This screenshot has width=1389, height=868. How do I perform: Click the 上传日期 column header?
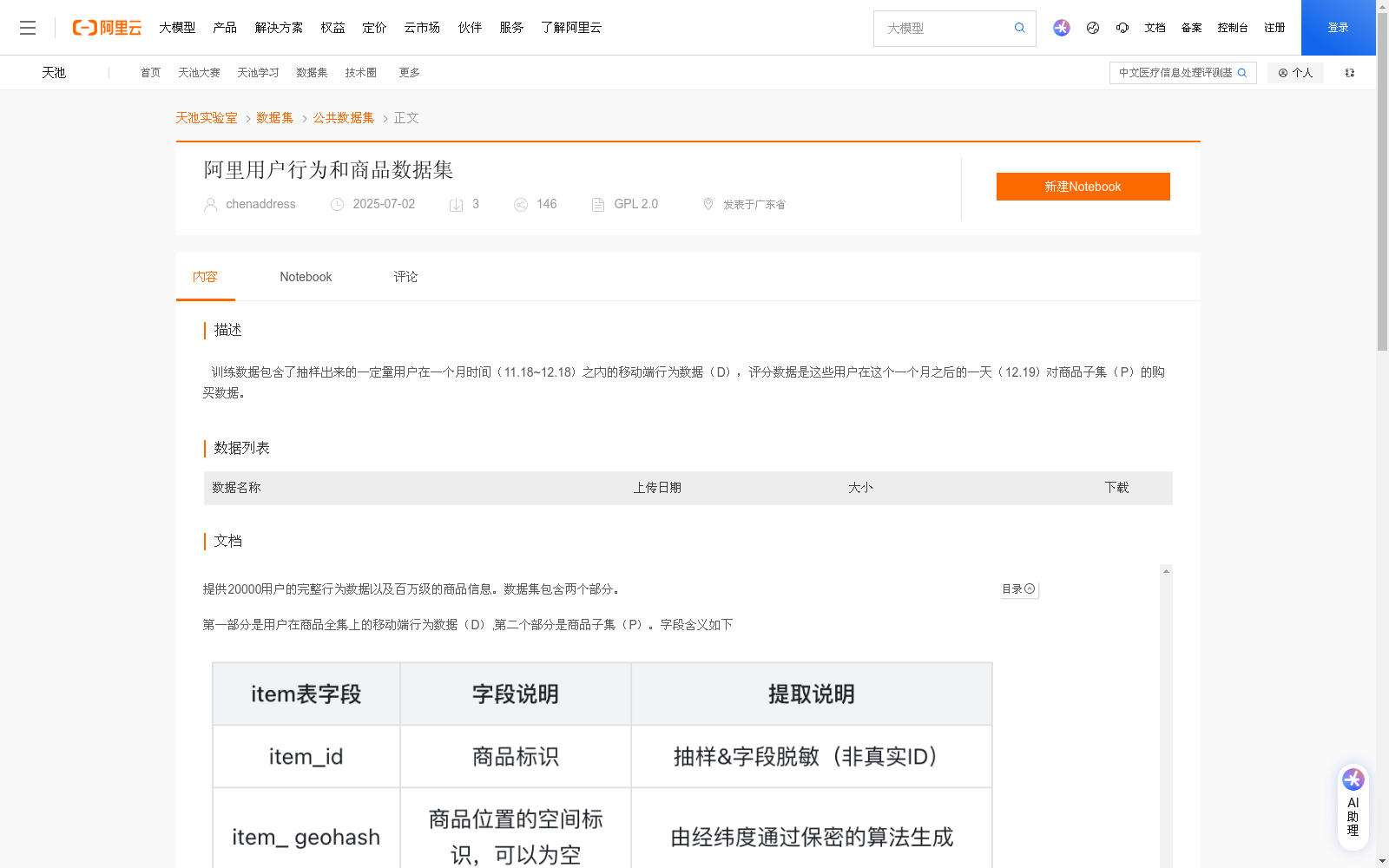coord(657,488)
